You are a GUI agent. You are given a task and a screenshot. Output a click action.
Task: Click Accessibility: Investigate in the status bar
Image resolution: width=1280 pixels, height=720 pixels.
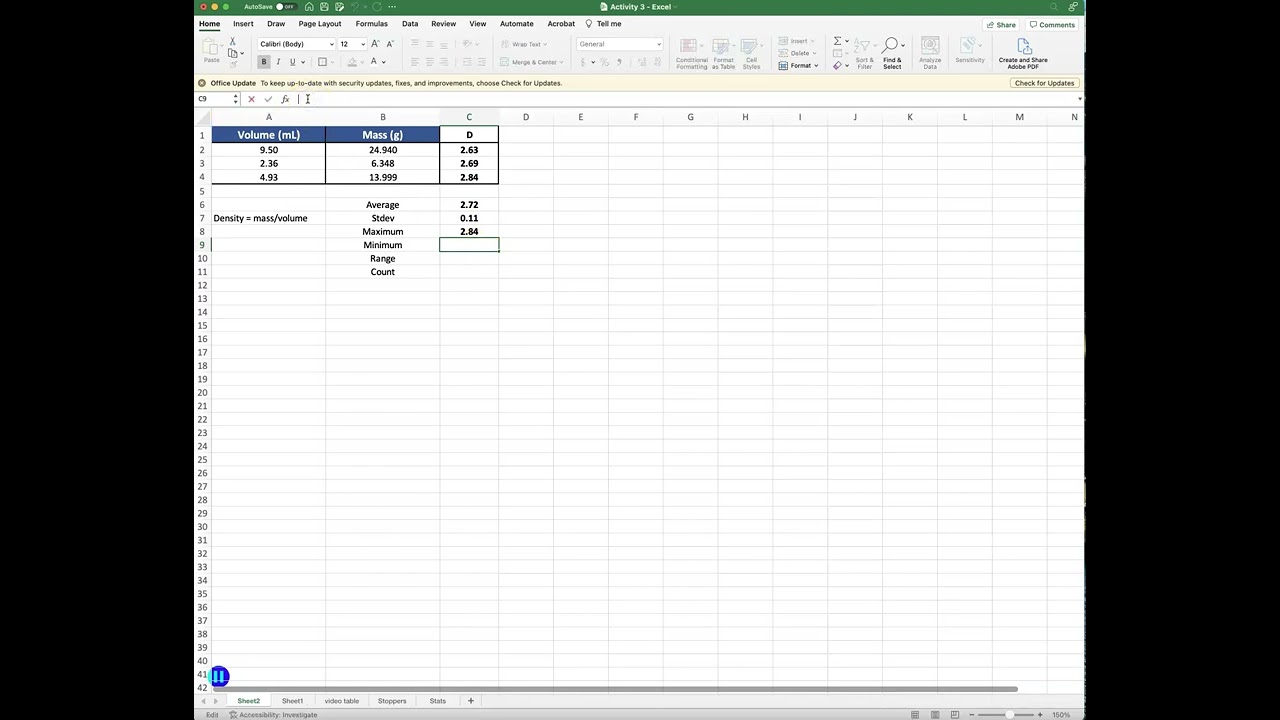[273, 715]
